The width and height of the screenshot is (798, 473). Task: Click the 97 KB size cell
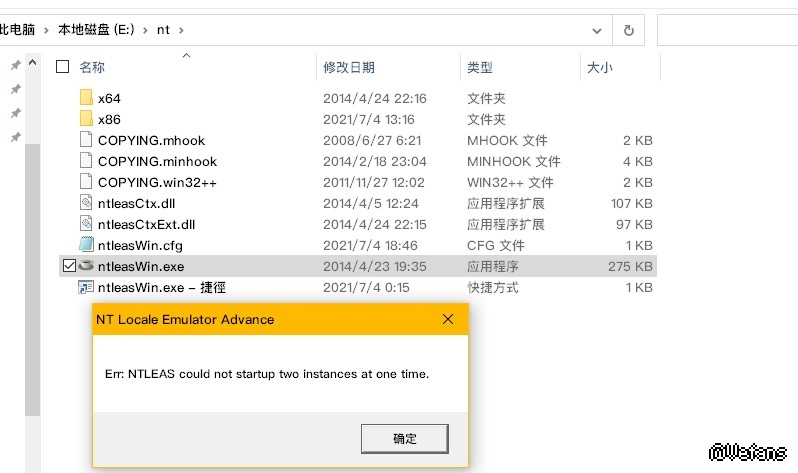(x=634, y=225)
